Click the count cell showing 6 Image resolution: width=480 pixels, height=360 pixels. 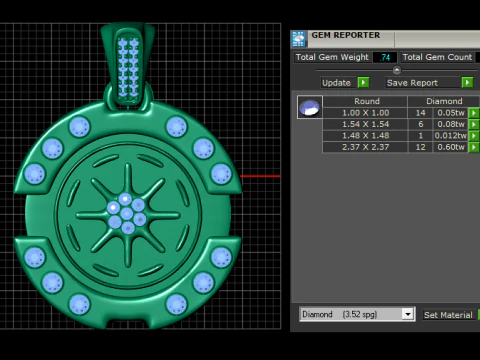(x=420, y=124)
